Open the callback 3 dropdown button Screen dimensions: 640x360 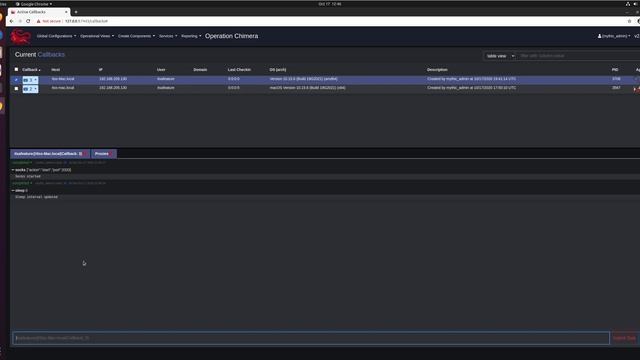[30, 80]
